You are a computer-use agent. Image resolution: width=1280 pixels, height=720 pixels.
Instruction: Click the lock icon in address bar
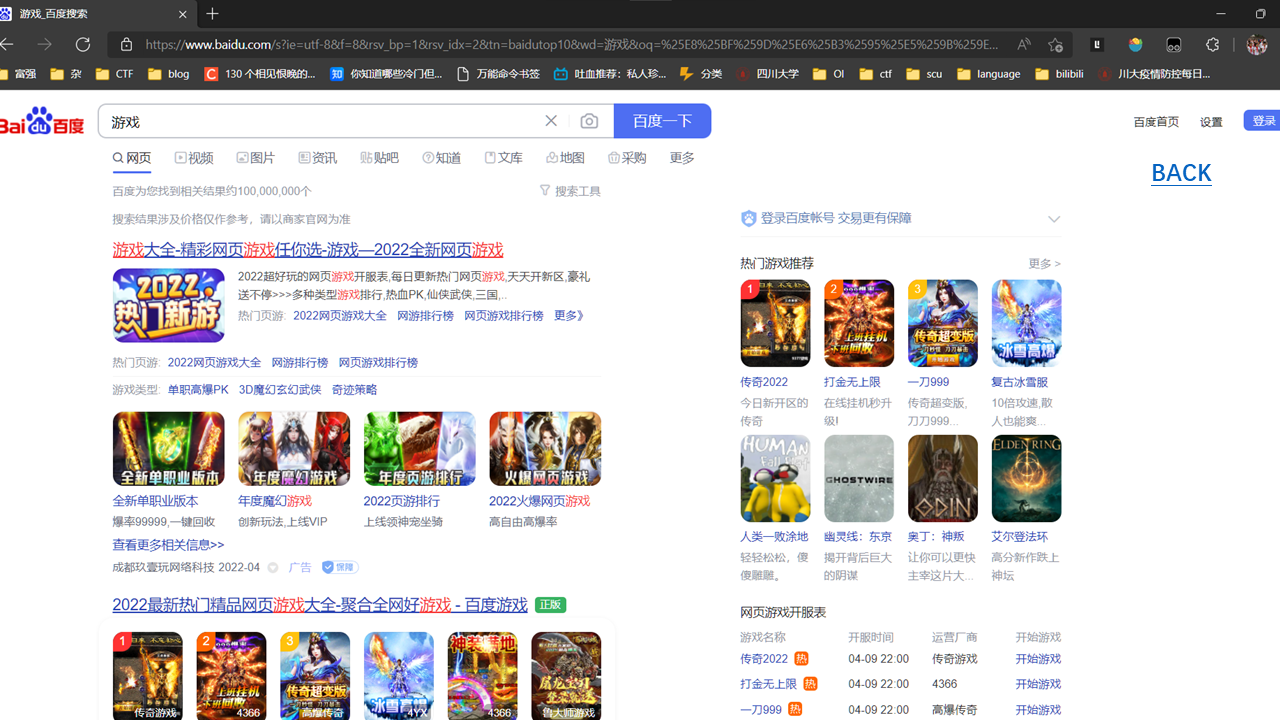click(126, 44)
